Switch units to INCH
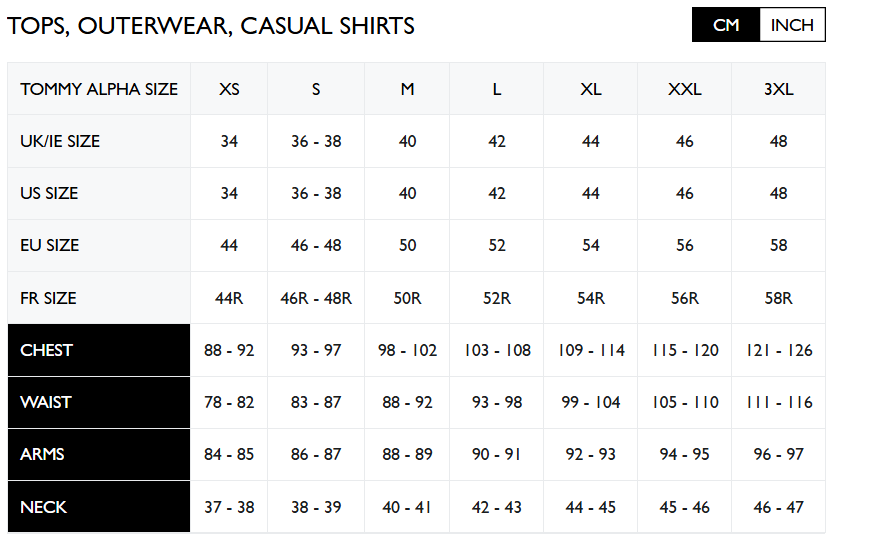Image resolution: width=881 pixels, height=551 pixels. click(x=792, y=25)
